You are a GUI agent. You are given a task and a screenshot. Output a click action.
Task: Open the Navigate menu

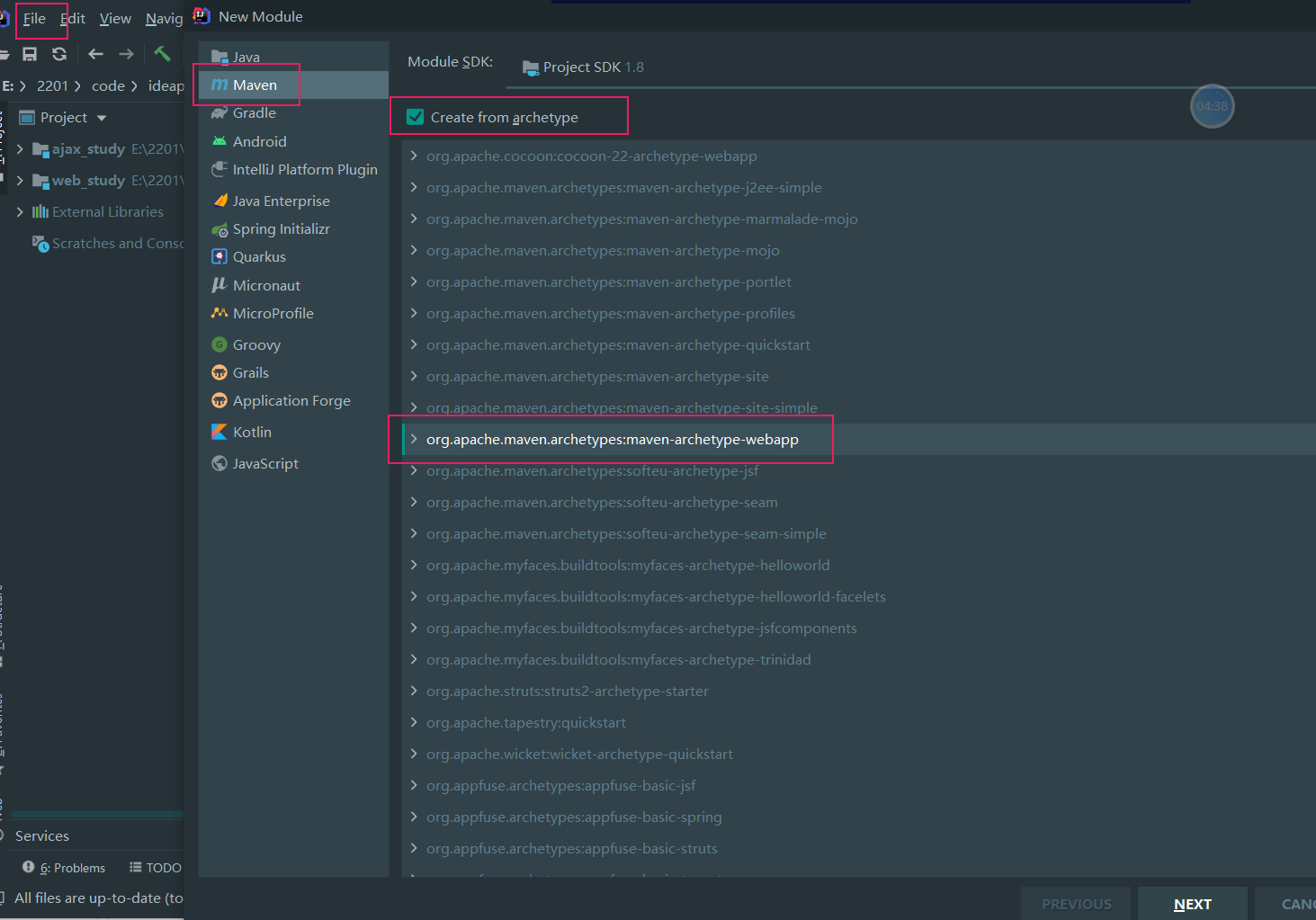(x=165, y=18)
